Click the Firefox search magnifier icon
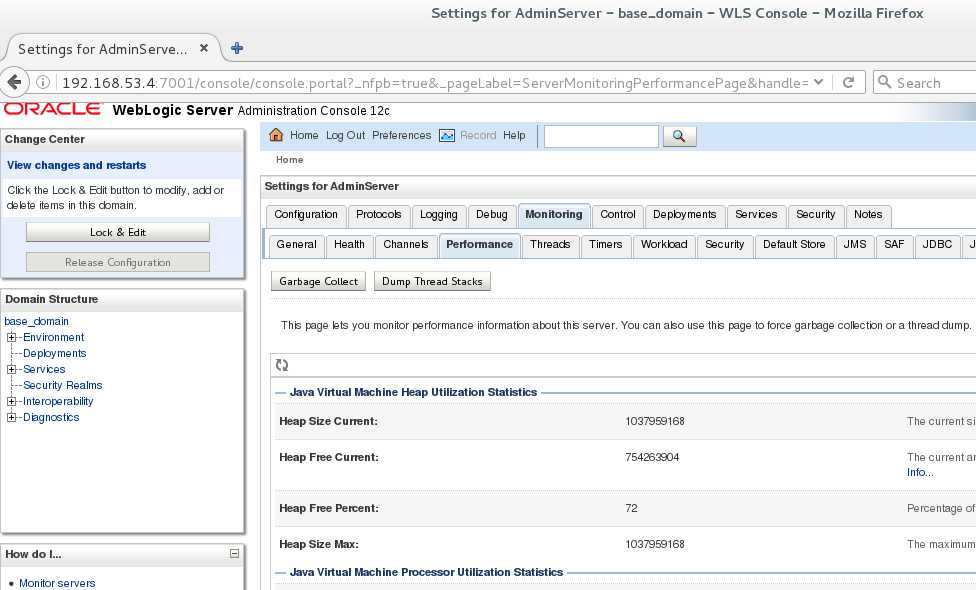The height and width of the screenshot is (590, 976). [884, 82]
